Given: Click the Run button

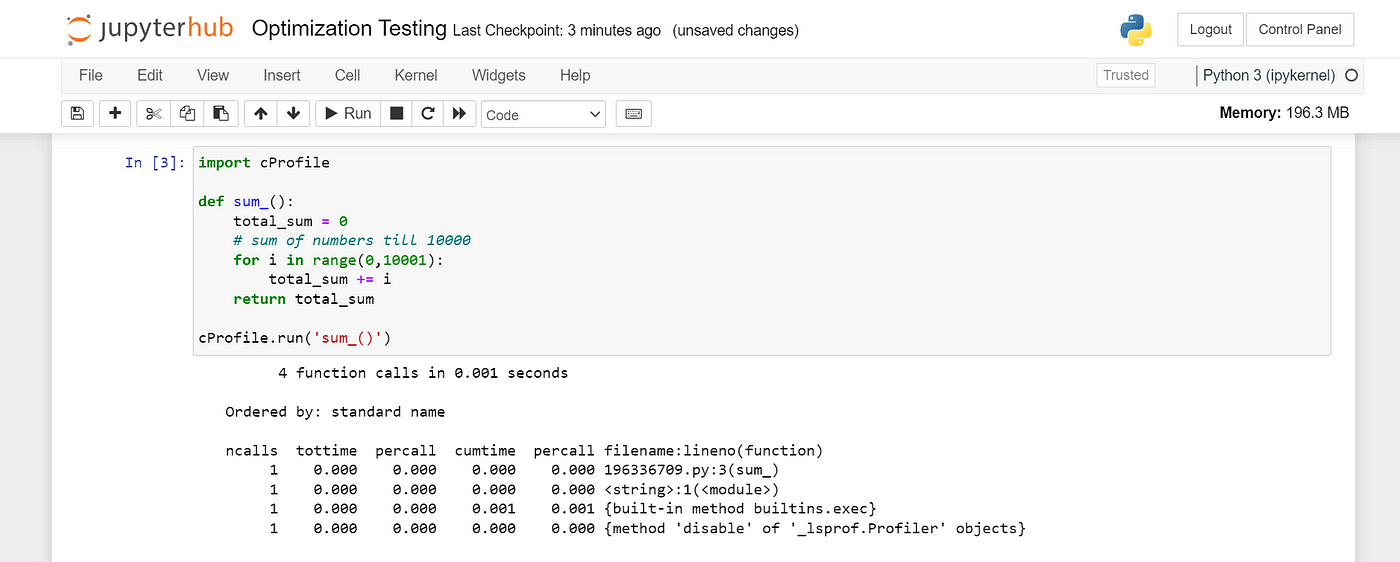Looking at the screenshot, I should tap(347, 114).
